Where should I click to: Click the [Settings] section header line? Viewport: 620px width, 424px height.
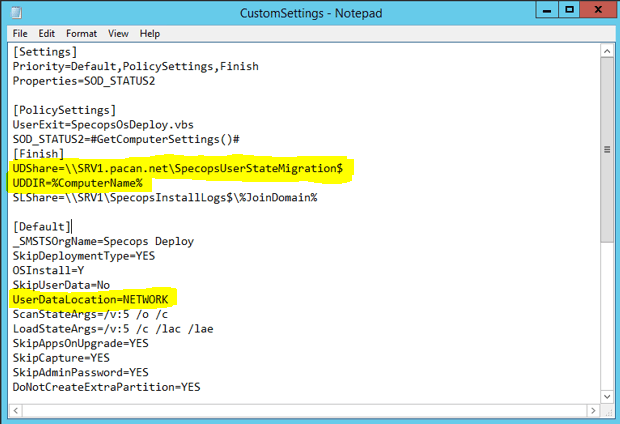(45, 52)
